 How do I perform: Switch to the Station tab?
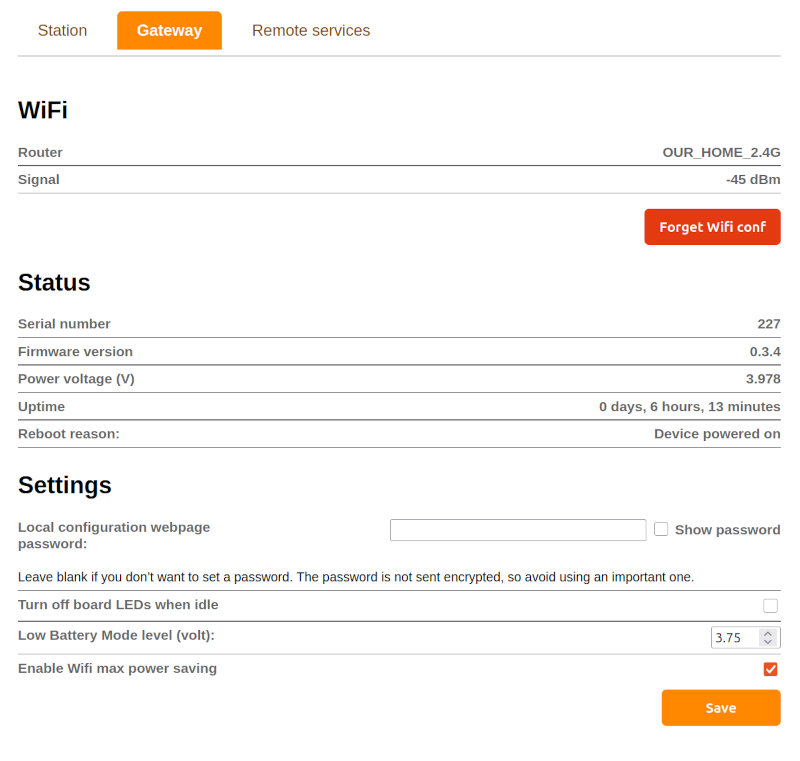click(62, 31)
